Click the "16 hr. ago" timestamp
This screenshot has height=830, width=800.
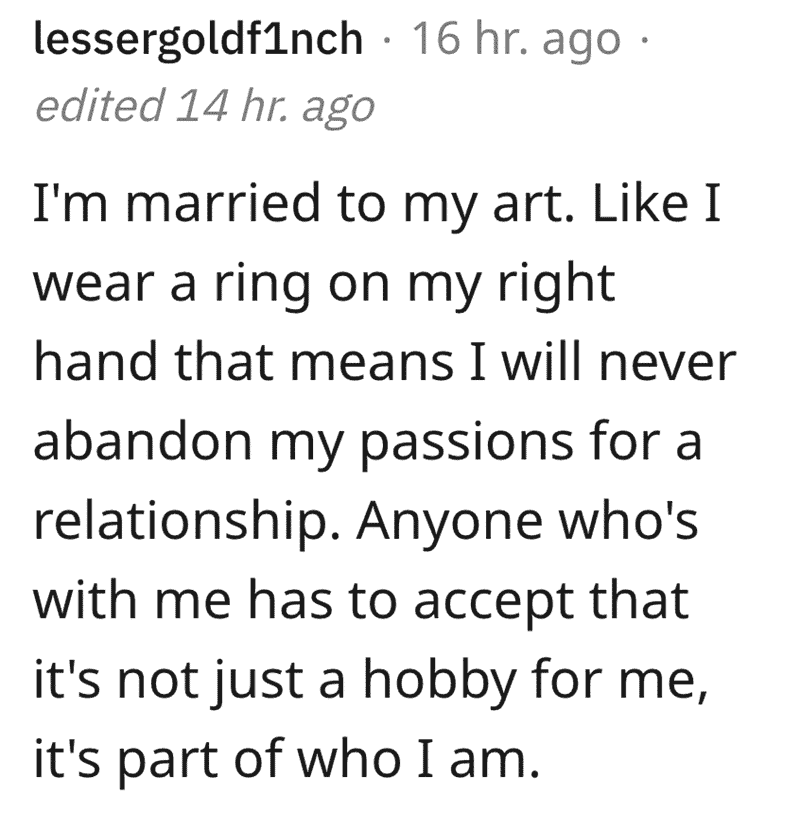tap(516, 39)
